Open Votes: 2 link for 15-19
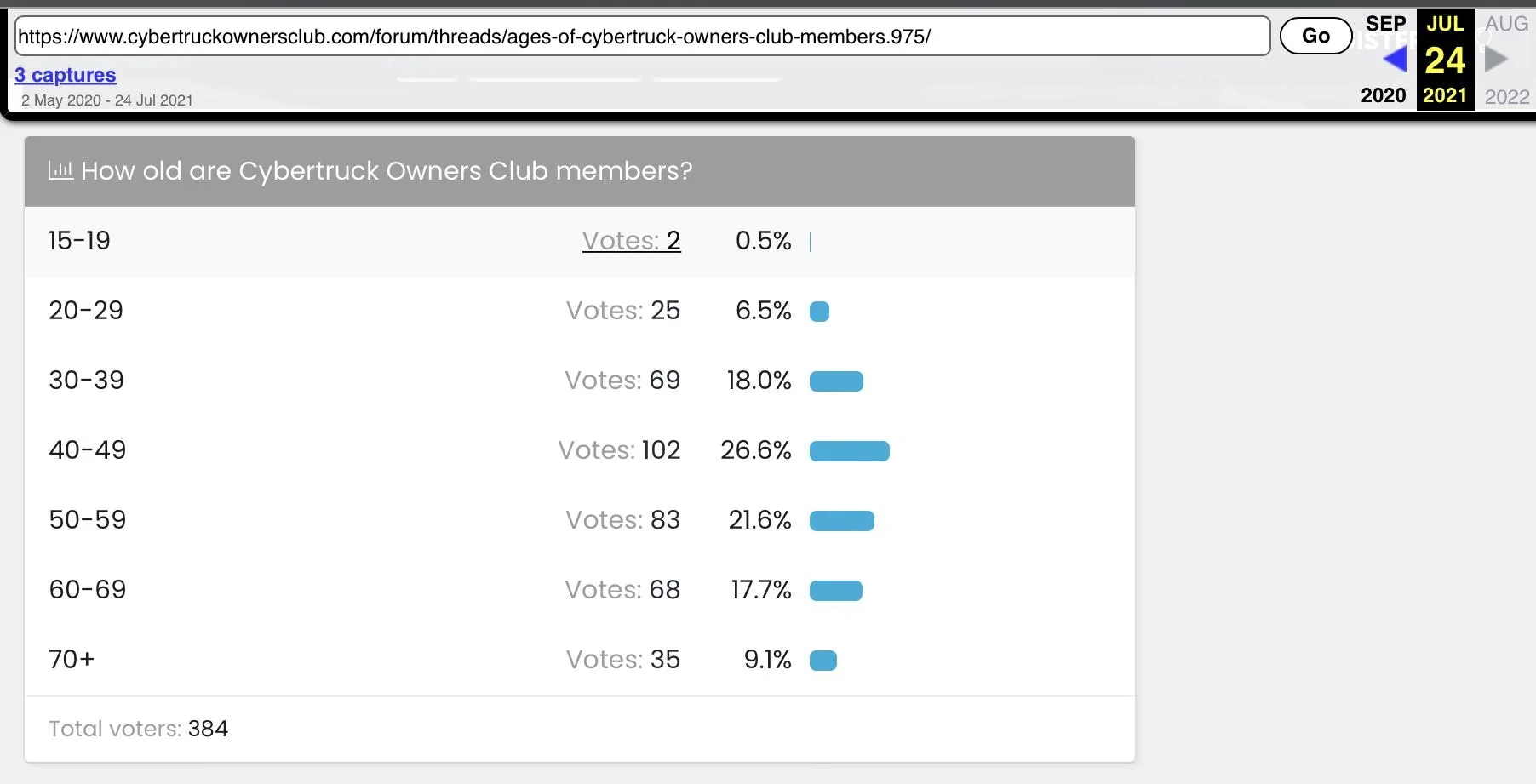 pos(631,241)
